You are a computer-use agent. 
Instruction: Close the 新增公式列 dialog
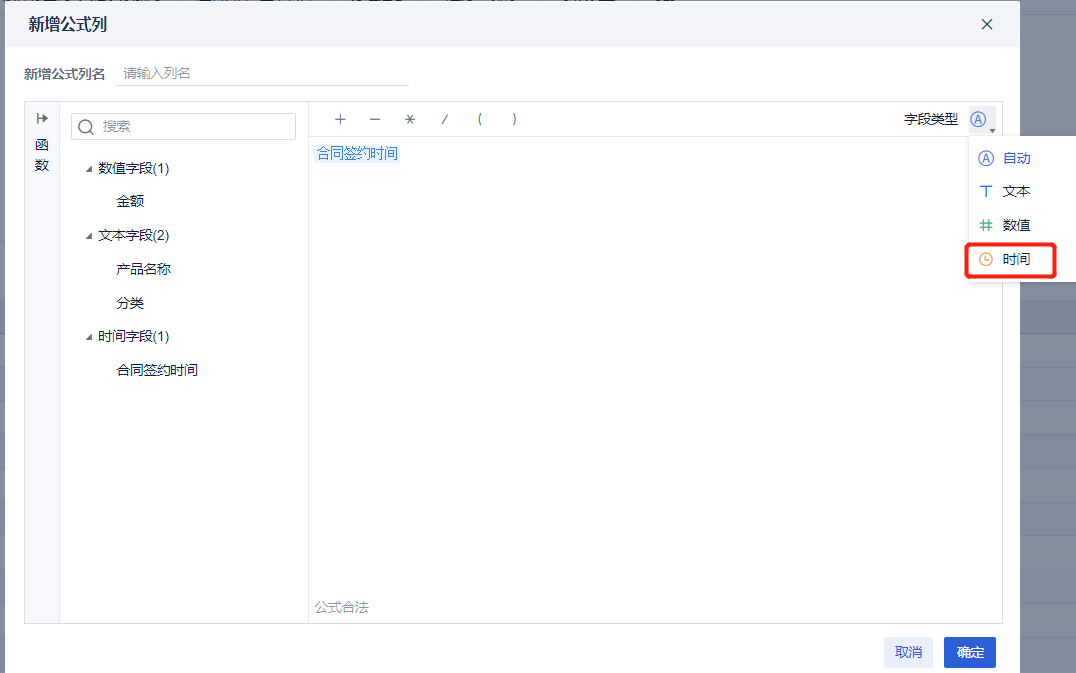coord(987,25)
